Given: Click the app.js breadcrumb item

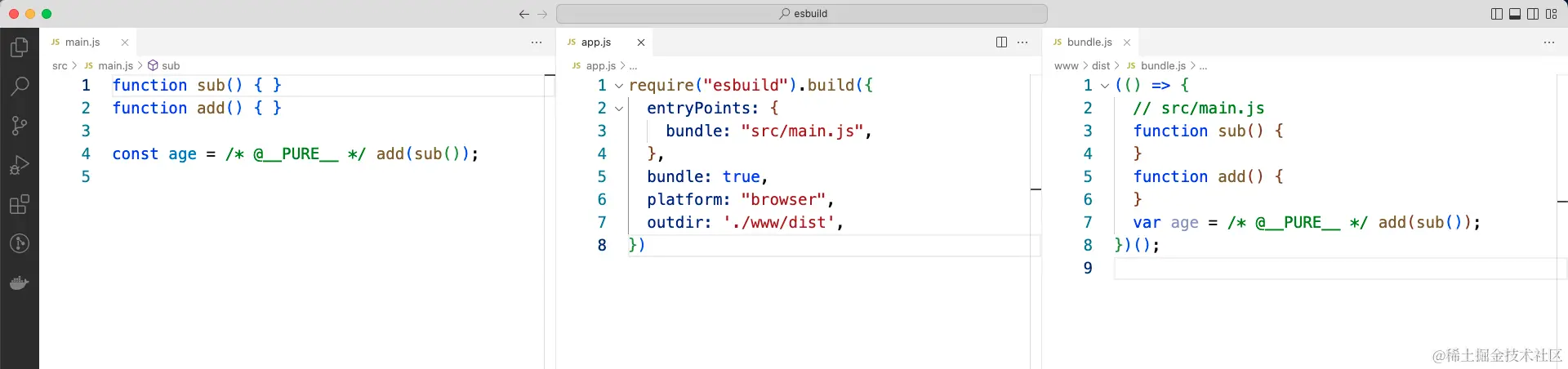Looking at the screenshot, I should tap(594, 65).
